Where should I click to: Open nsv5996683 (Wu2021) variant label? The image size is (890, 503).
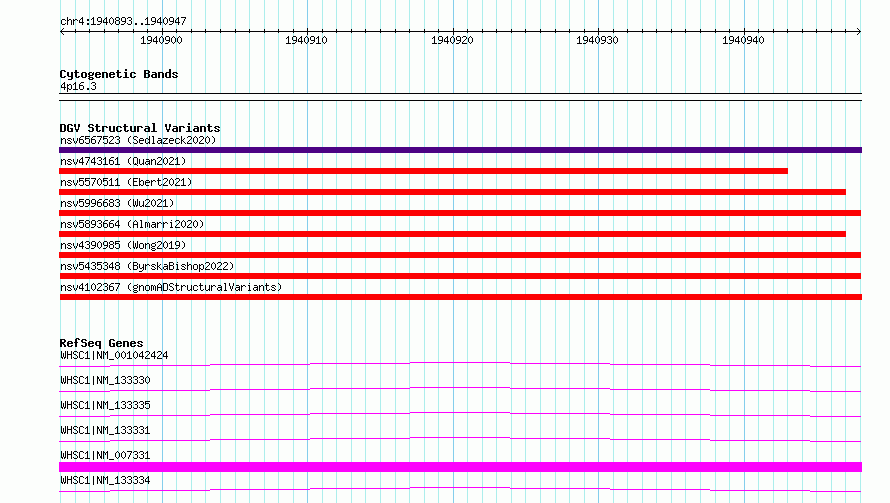117,203
